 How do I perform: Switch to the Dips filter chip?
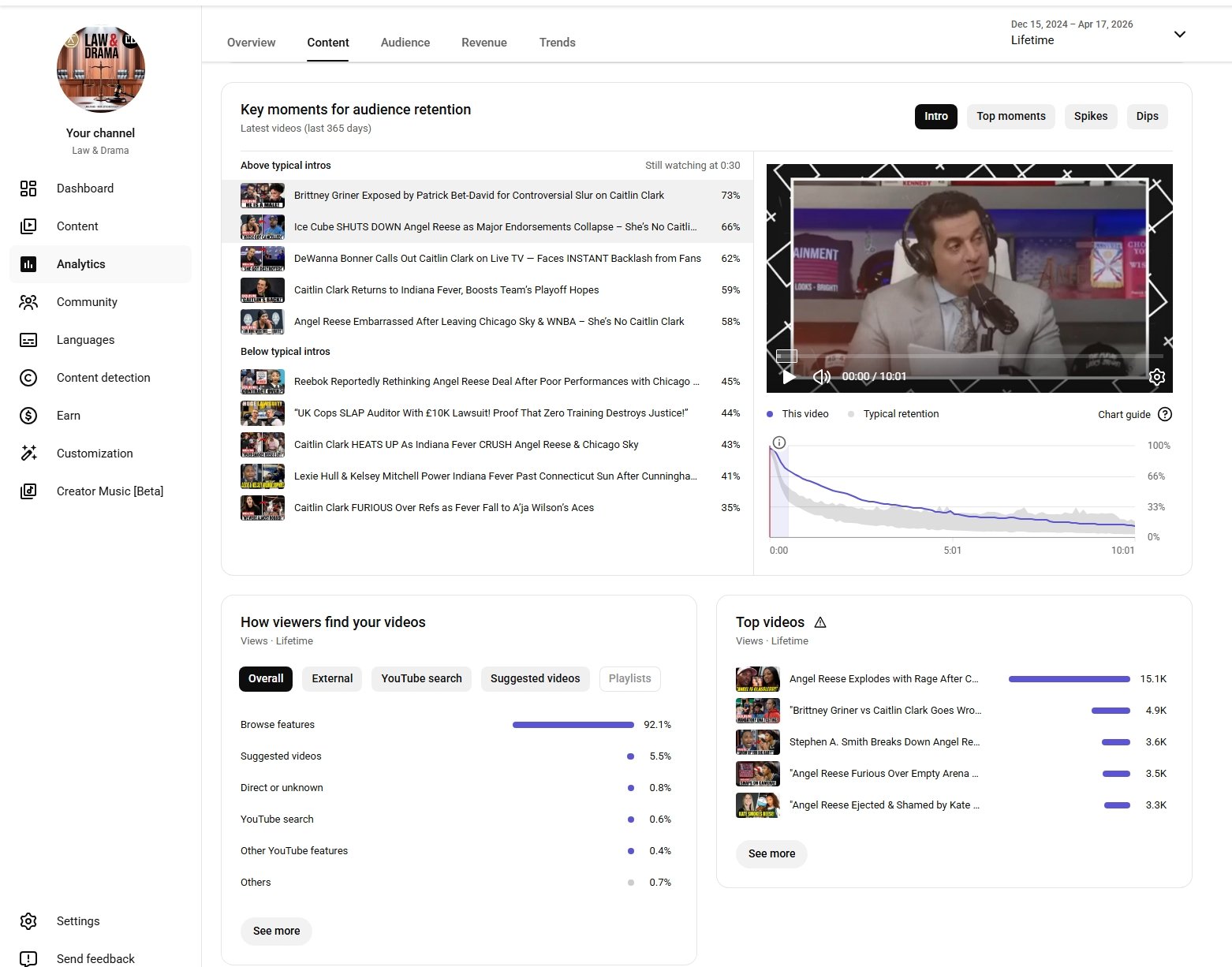pyautogui.click(x=1147, y=117)
